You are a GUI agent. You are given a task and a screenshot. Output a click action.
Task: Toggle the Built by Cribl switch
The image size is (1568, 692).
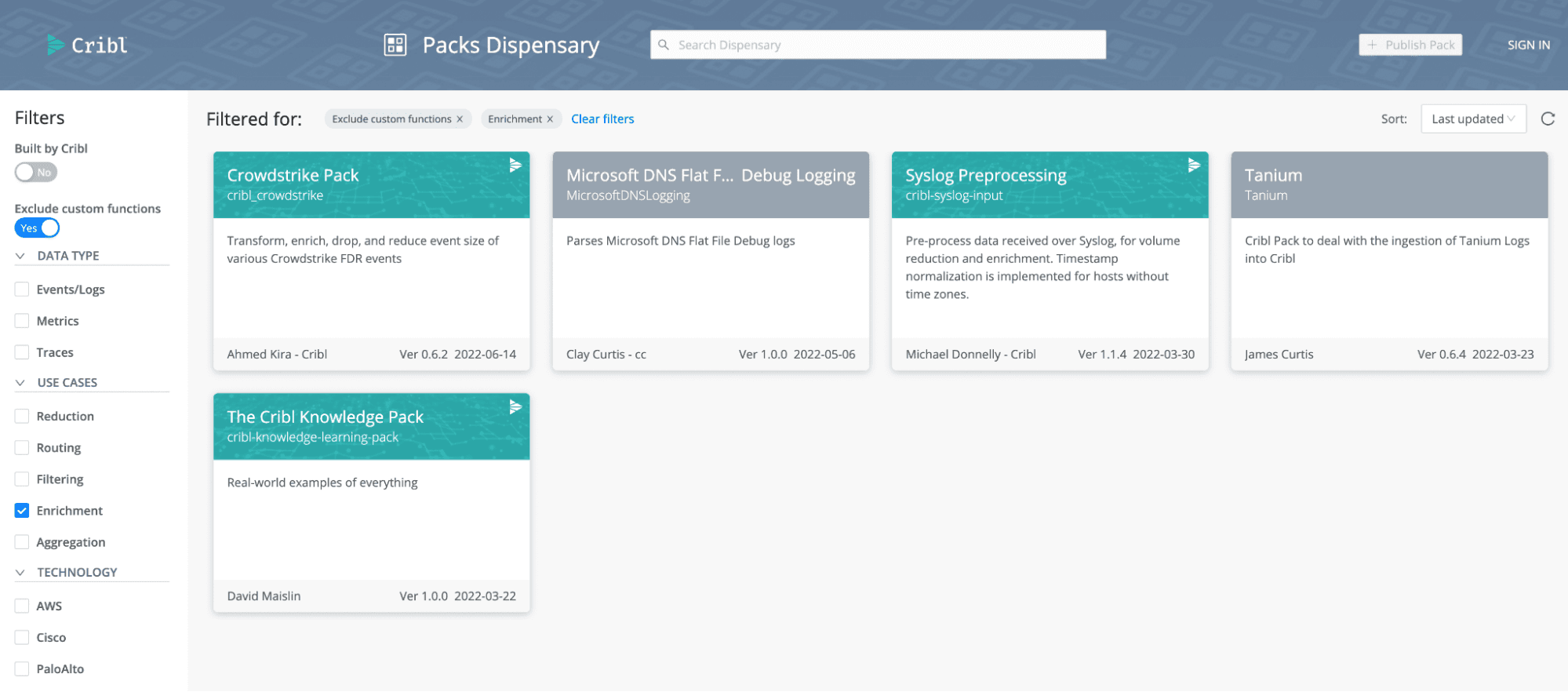click(x=36, y=173)
